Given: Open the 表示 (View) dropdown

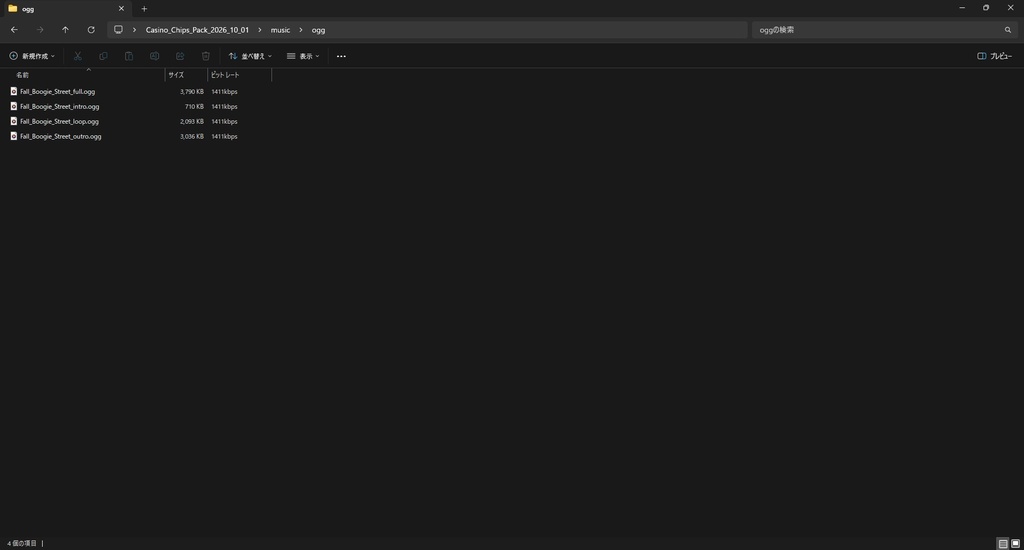Looking at the screenshot, I should click(303, 56).
